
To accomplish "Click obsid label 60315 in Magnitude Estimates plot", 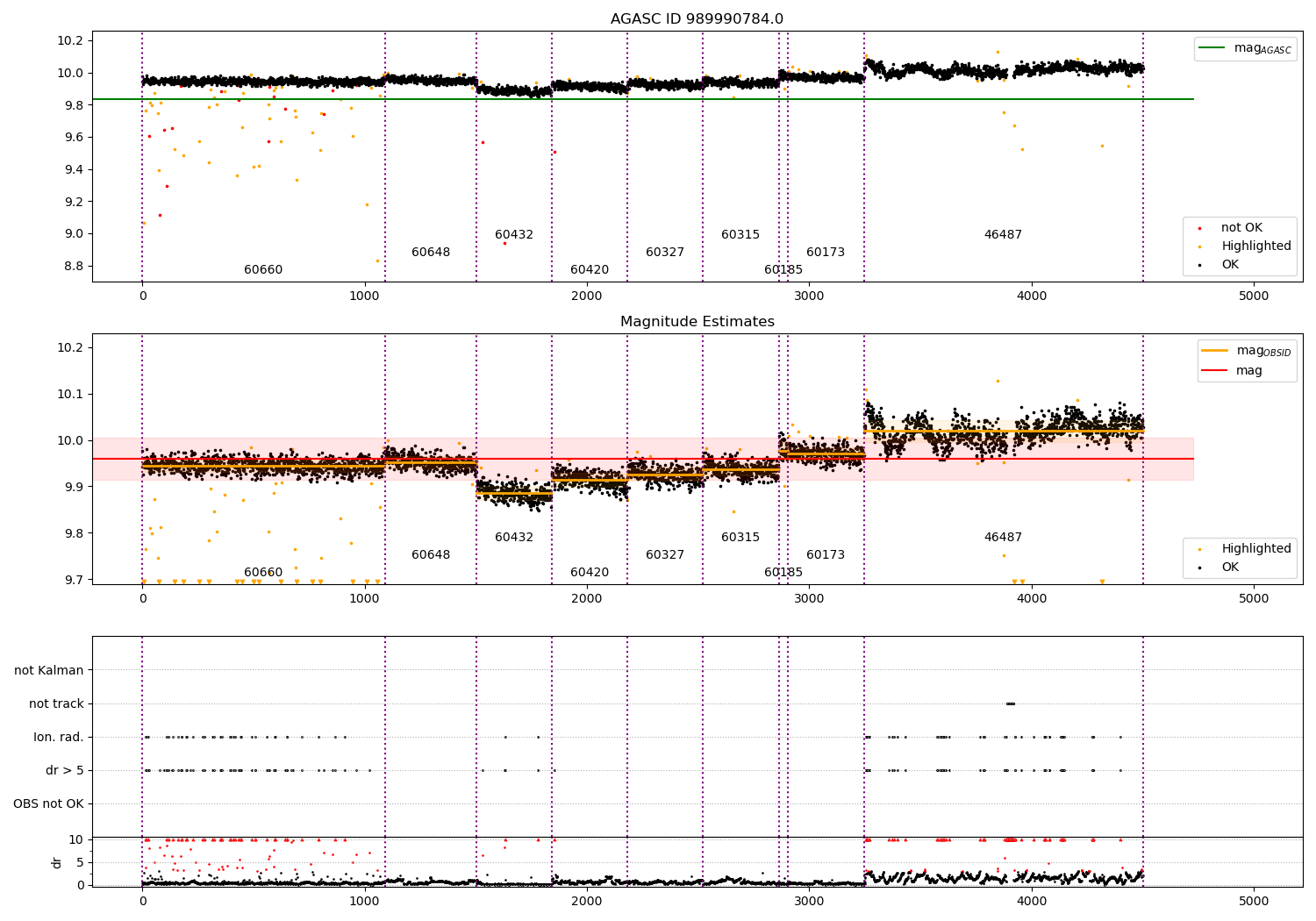I will click(x=740, y=538).
